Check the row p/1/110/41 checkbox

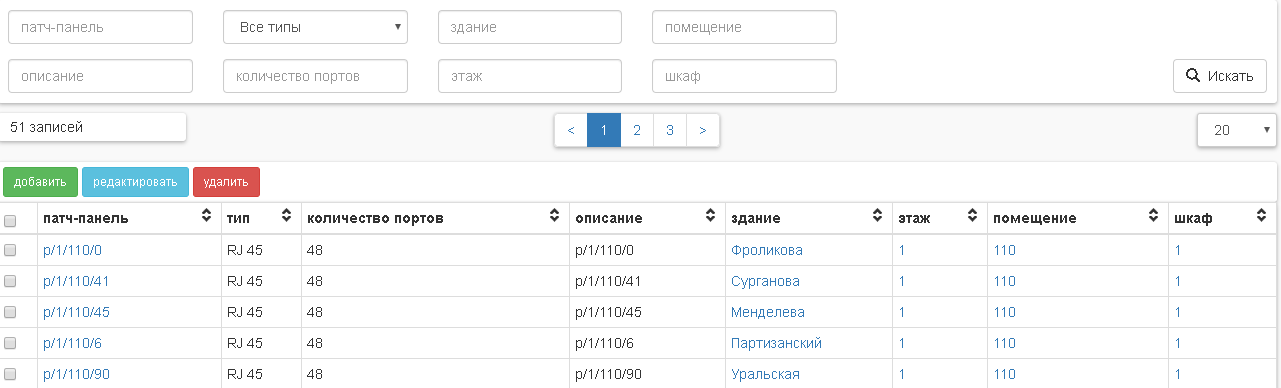point(10,281)
